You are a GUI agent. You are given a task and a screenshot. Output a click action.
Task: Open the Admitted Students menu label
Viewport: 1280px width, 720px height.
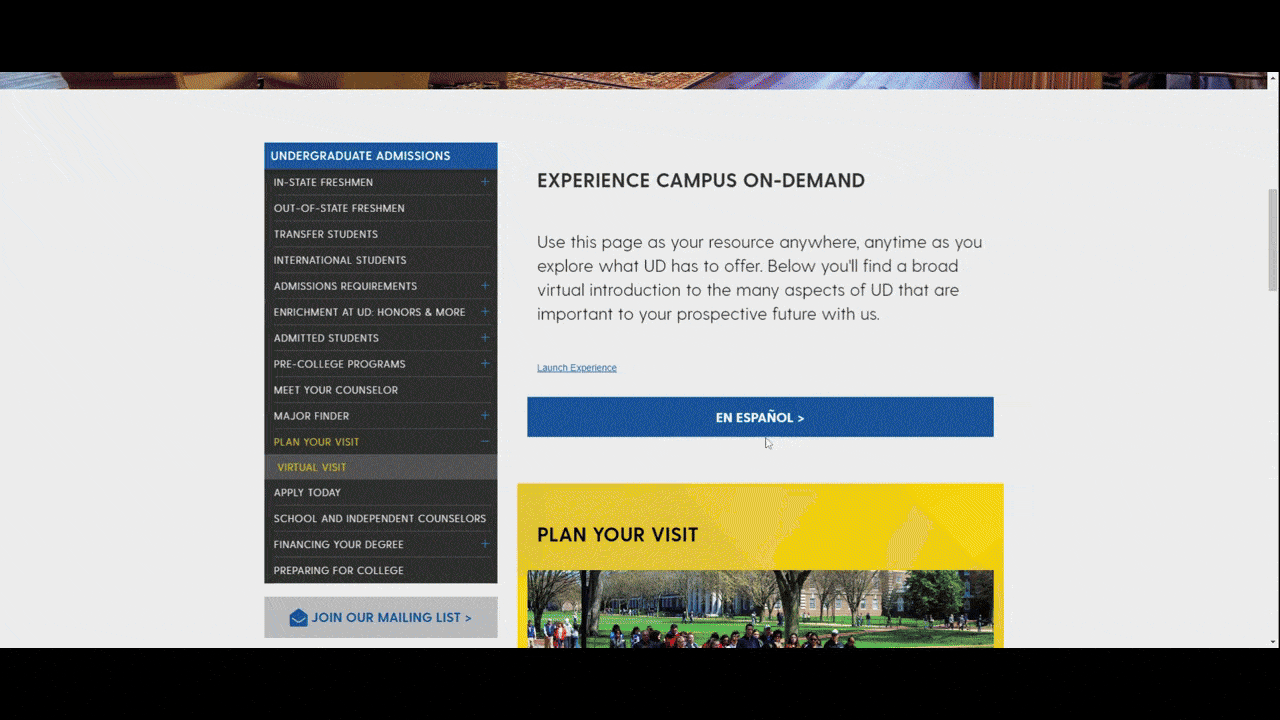pyautogui.click(x=326, y=338)
